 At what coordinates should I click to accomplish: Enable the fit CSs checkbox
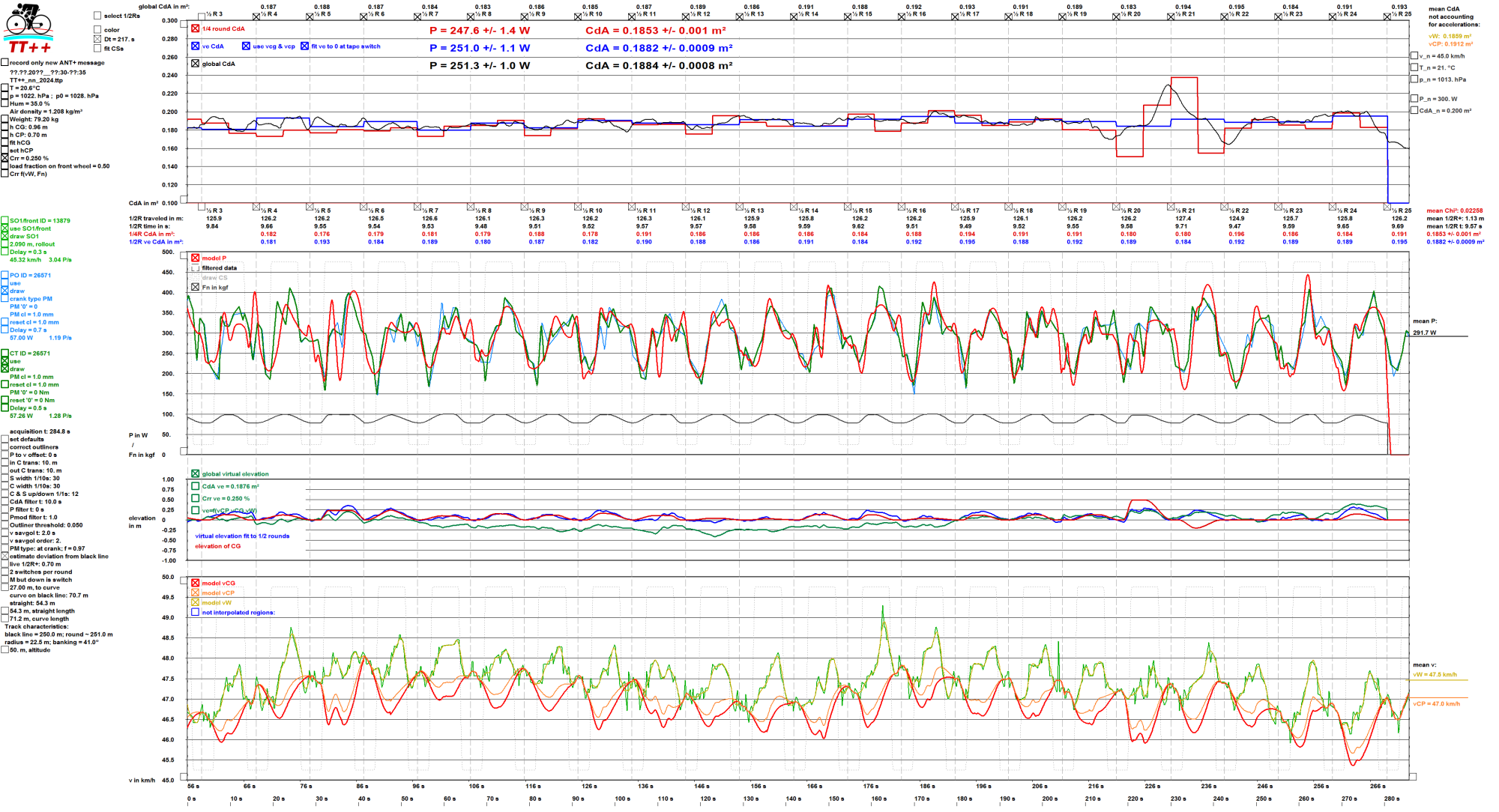pyautogui.click(x=97, y=49)
